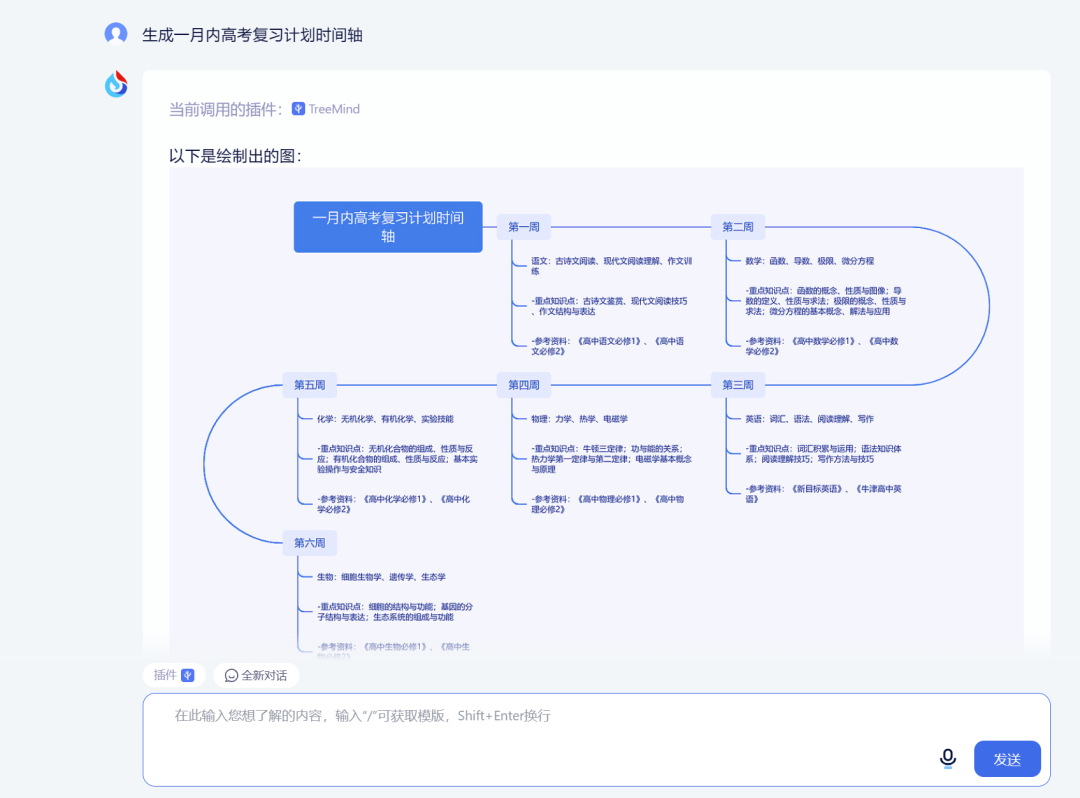This screenshot has width=1080, height=798.
Task: Click 参考资料《新目标英语》 entry
Action: [823, 494]
